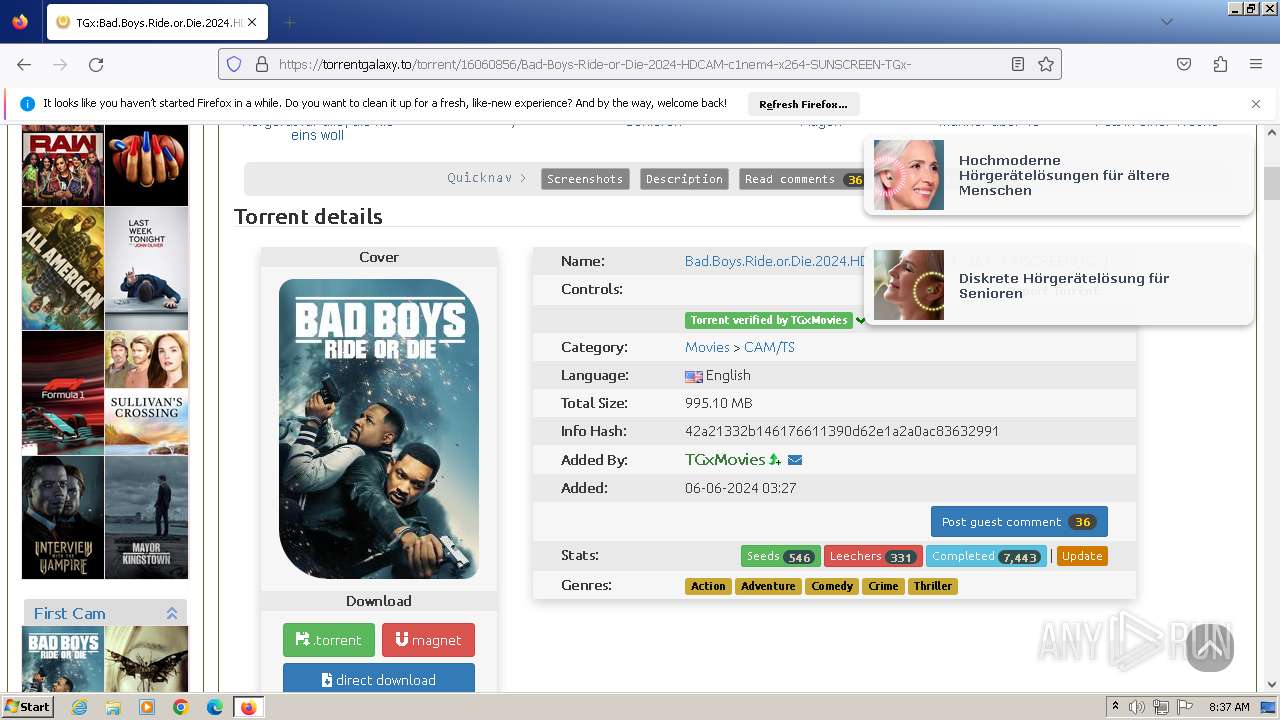Image resolution: width=1280 pixels, height=720 pixels.
Task: Click the Seeds 546 badge
Action: (x=781, y=556)
